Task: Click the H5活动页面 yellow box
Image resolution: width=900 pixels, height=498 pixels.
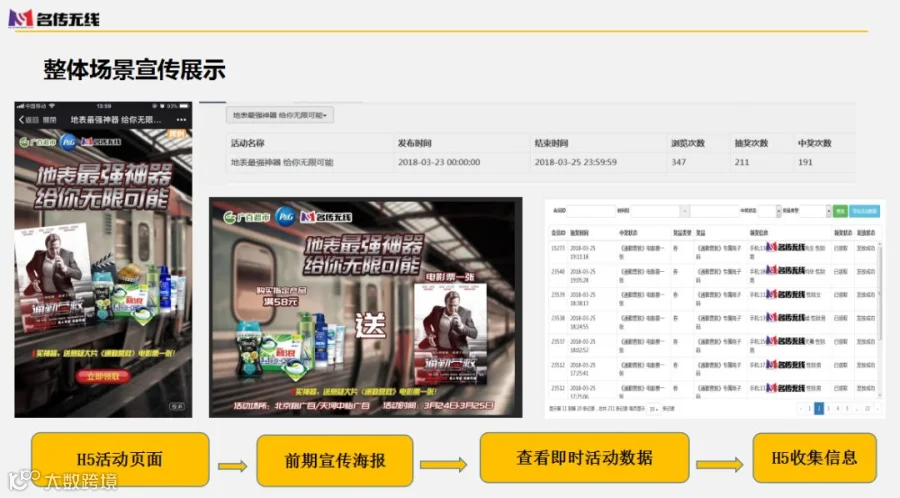Action: 120,460
